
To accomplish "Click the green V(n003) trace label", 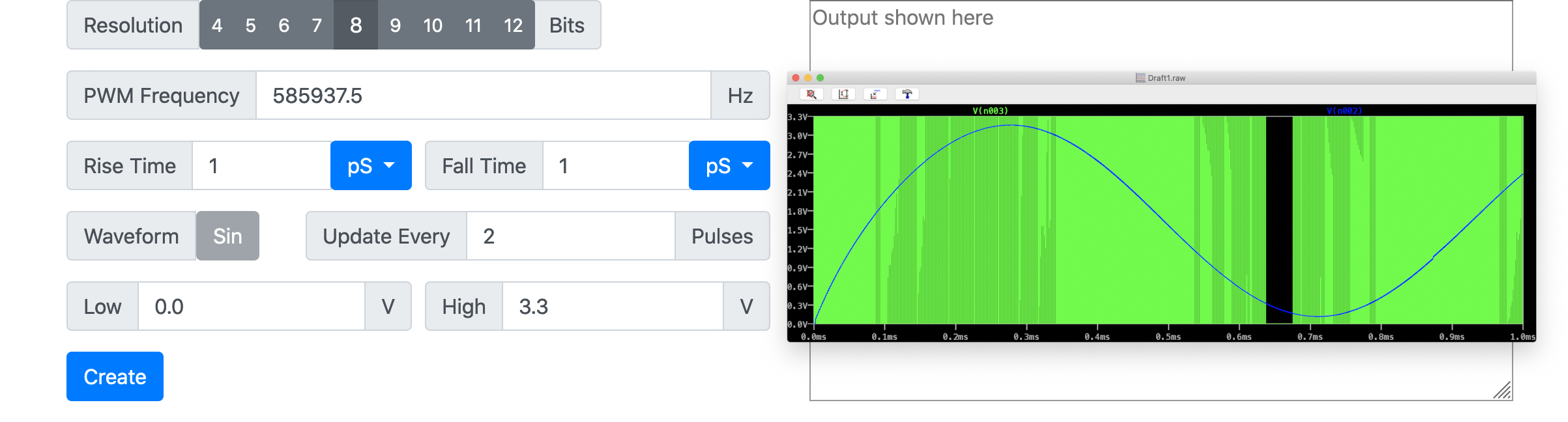I will (990, 111).
